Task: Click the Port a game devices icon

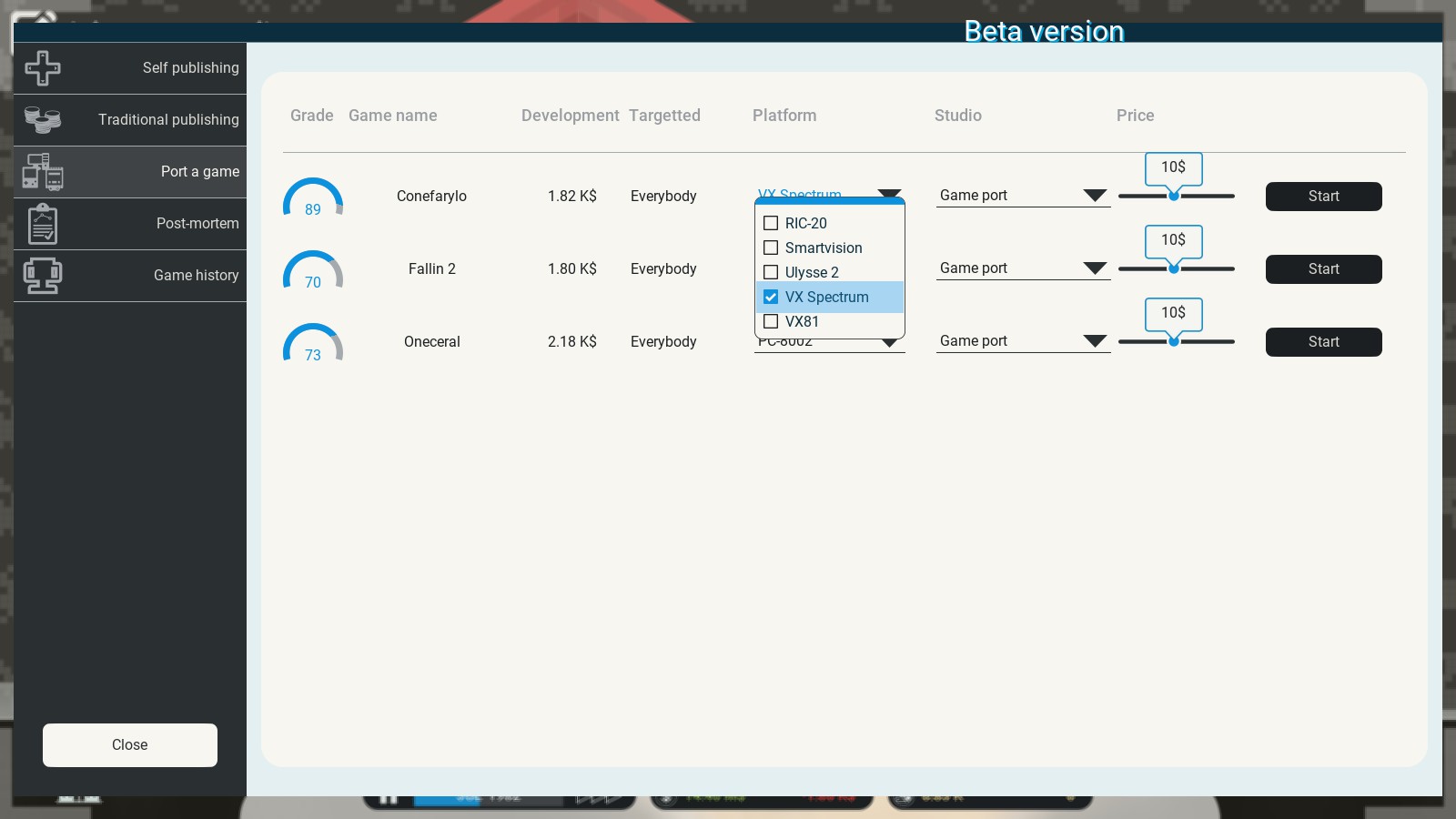Action: 43,172
